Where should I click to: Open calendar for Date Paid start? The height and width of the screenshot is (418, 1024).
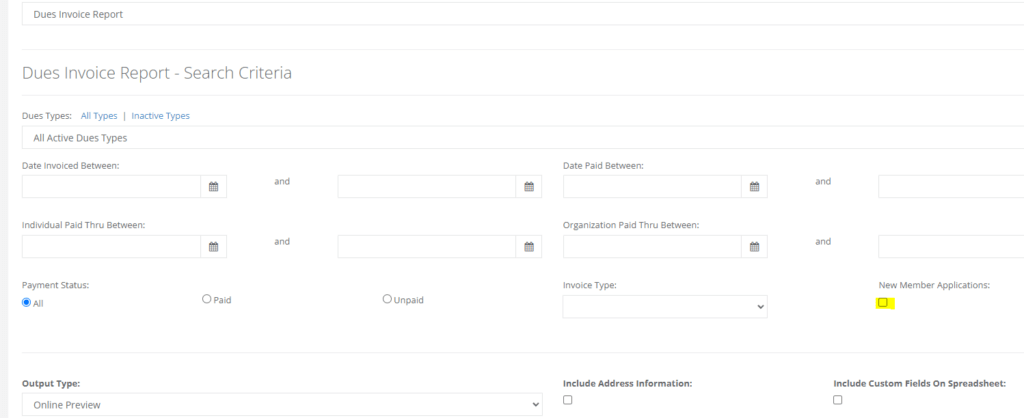[755, 187]
